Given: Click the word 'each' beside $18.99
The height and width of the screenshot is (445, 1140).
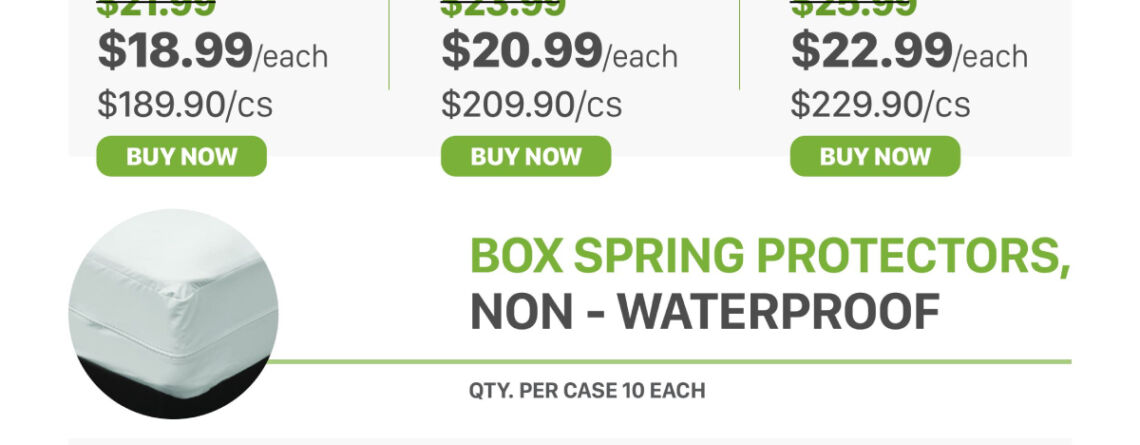Looking at the screenshot, I should coord(292,57).
